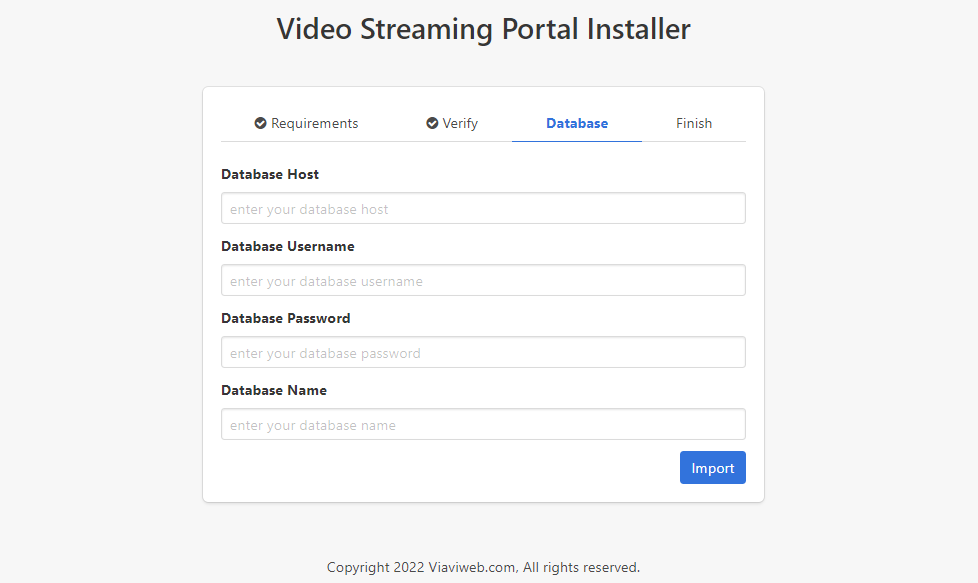This screenshot has height=583, width=978.
Task: Click the checkmark icon beside Requirements
Action: tap(260, 124)
